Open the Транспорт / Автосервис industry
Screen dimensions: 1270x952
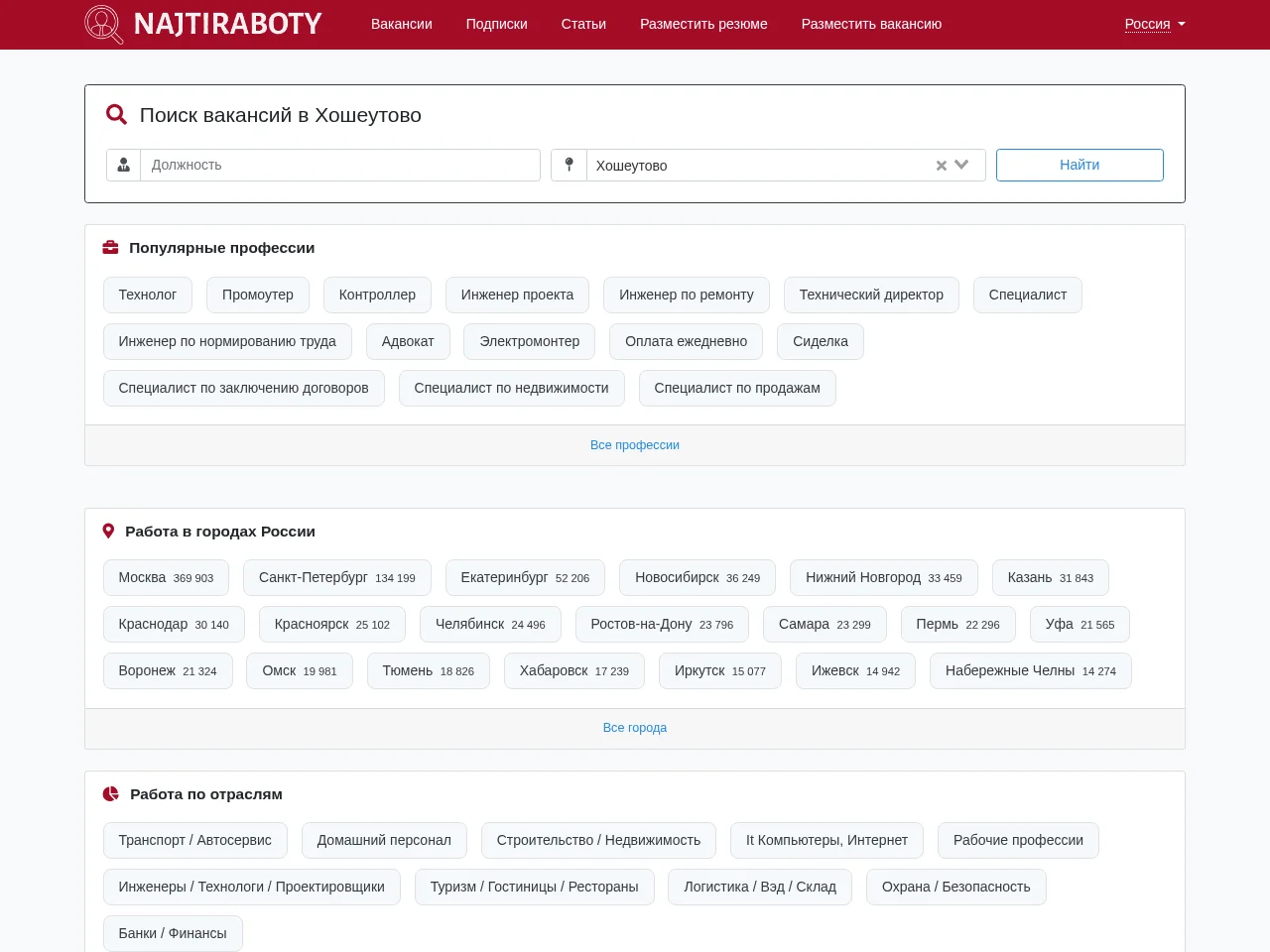[195, 841]
